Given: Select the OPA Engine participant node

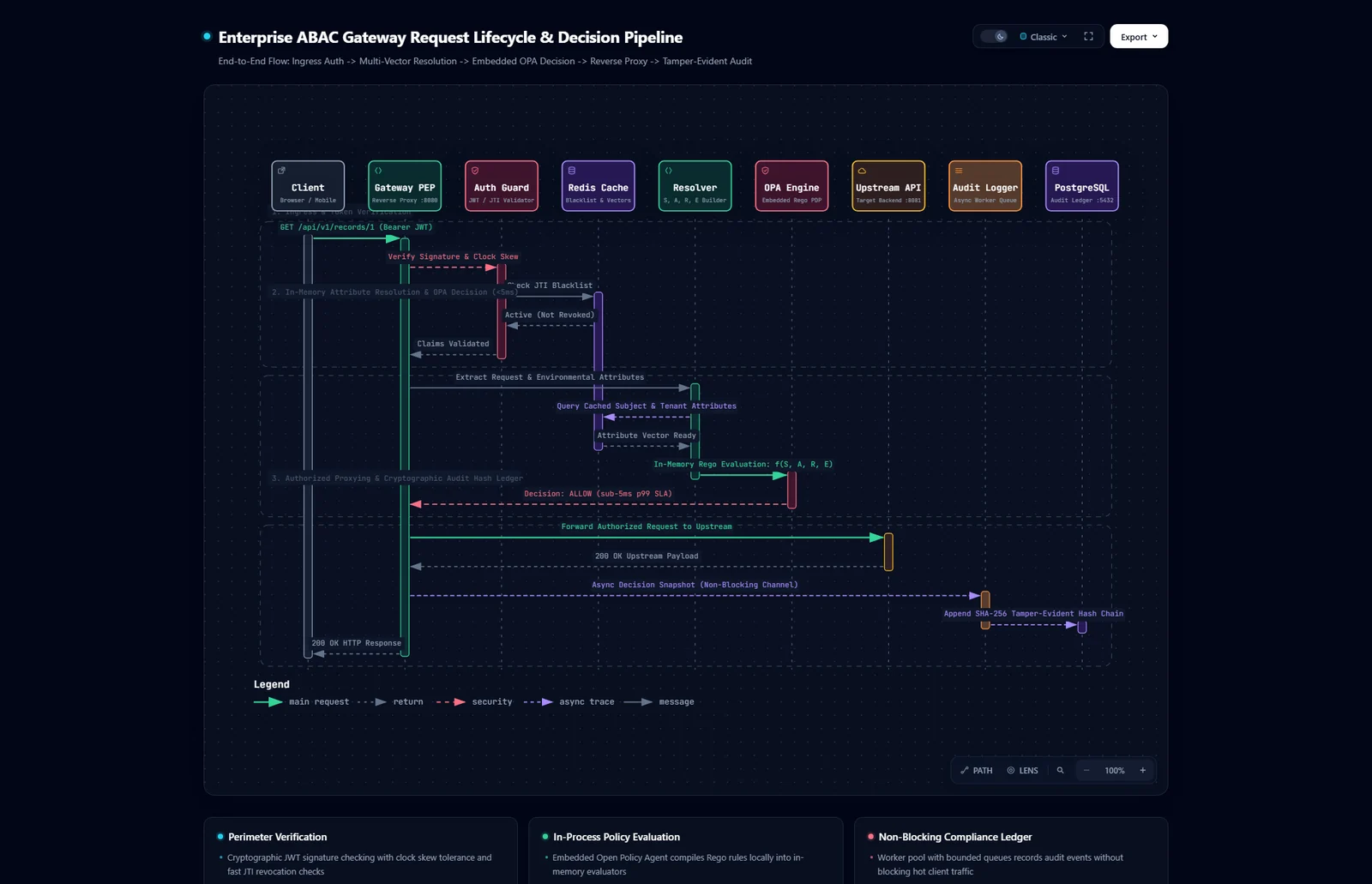Looking at the screenshot, I should (x=792, y=185).
